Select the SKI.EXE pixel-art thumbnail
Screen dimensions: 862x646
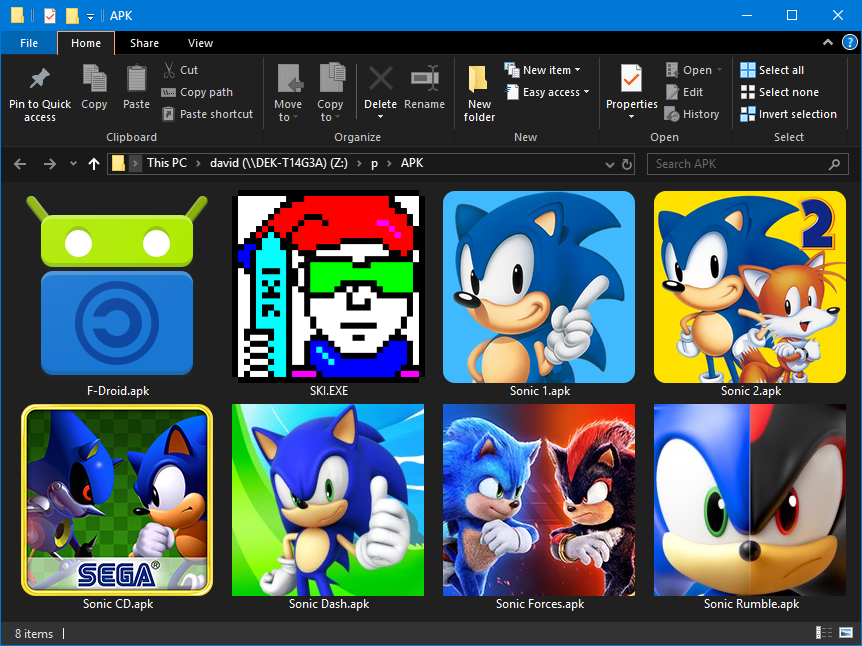328,286
